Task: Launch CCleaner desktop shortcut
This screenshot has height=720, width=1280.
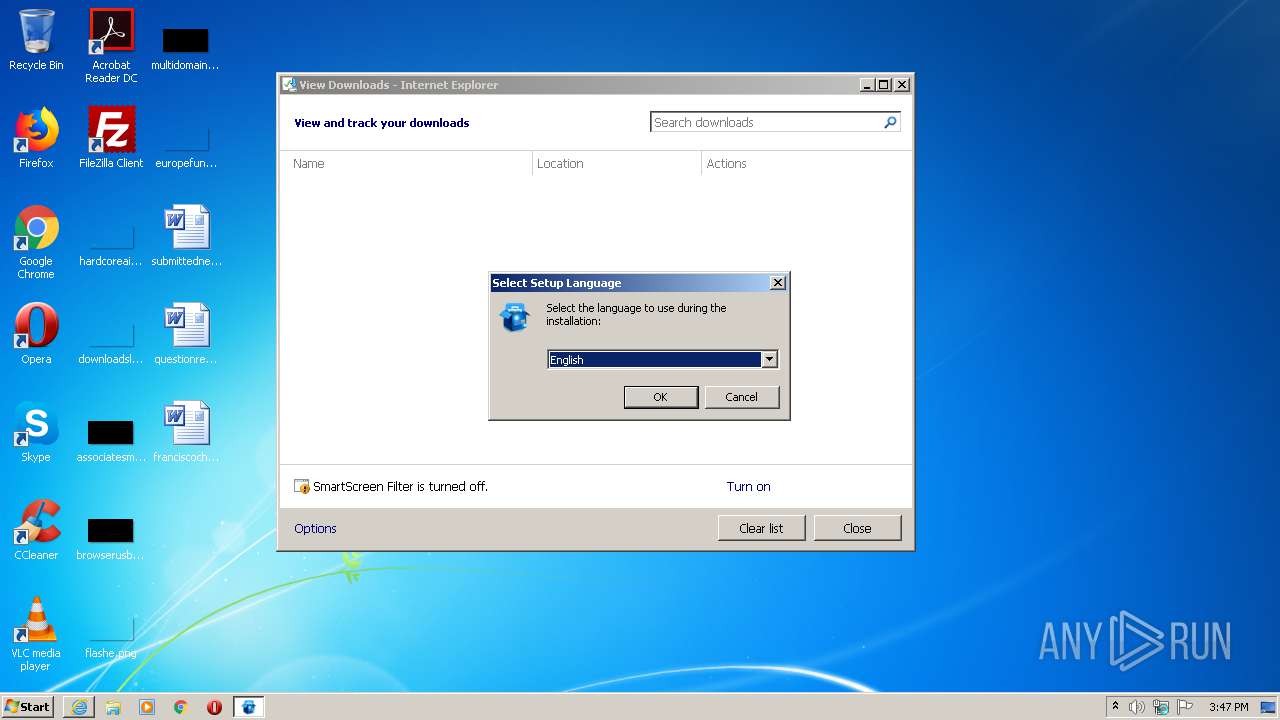Action: pyautogui.click(x=36, y=530)
